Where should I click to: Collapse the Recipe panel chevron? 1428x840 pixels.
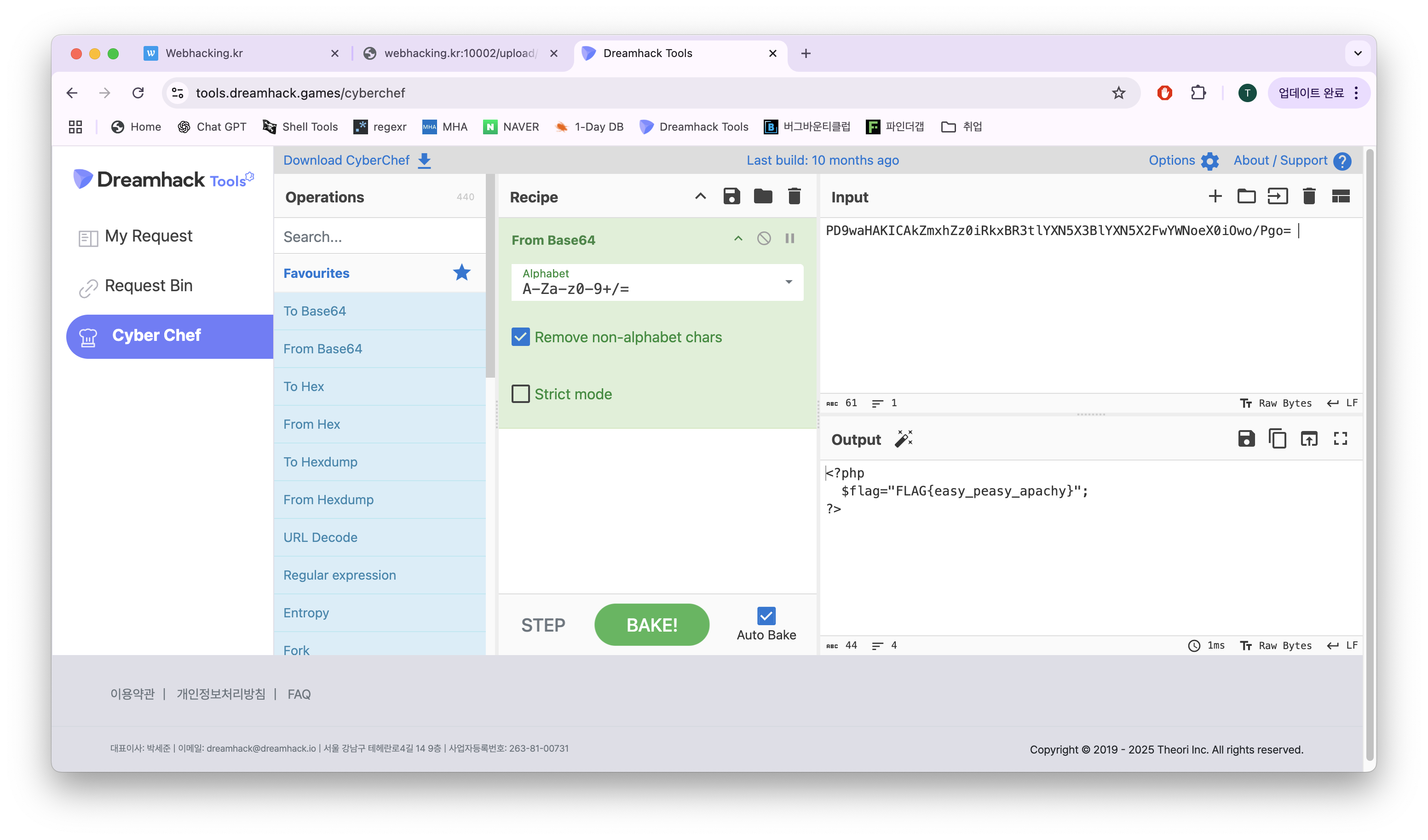pos(700,197)
